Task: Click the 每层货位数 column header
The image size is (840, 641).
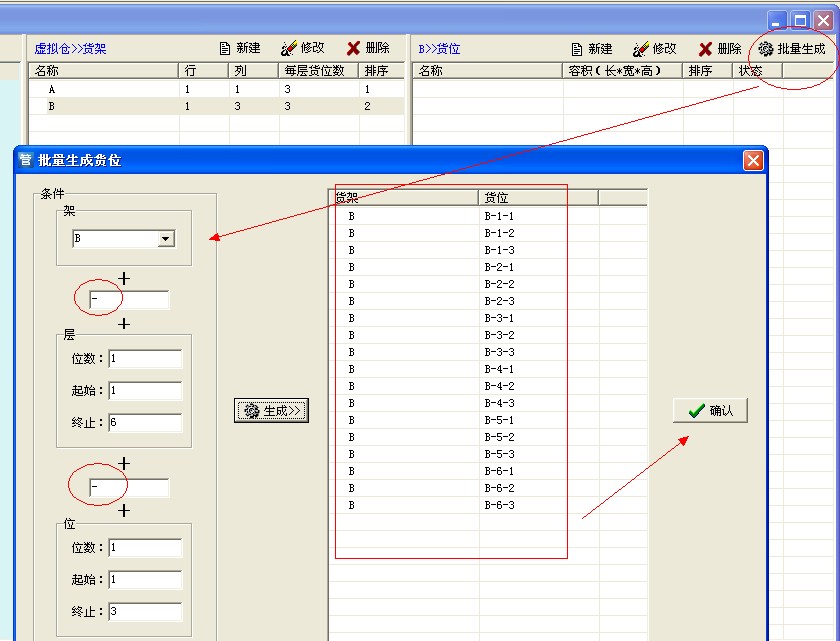Action: click(x=319, y=71)
